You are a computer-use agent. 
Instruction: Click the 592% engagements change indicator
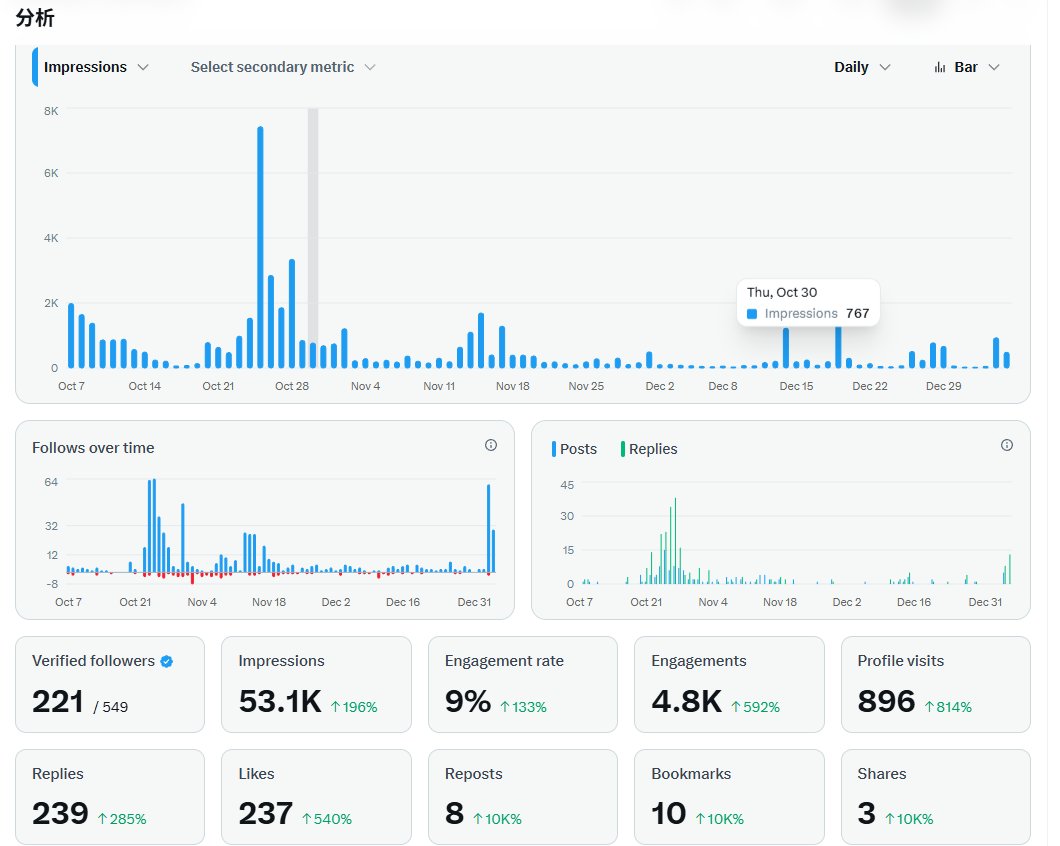[756, 707]
